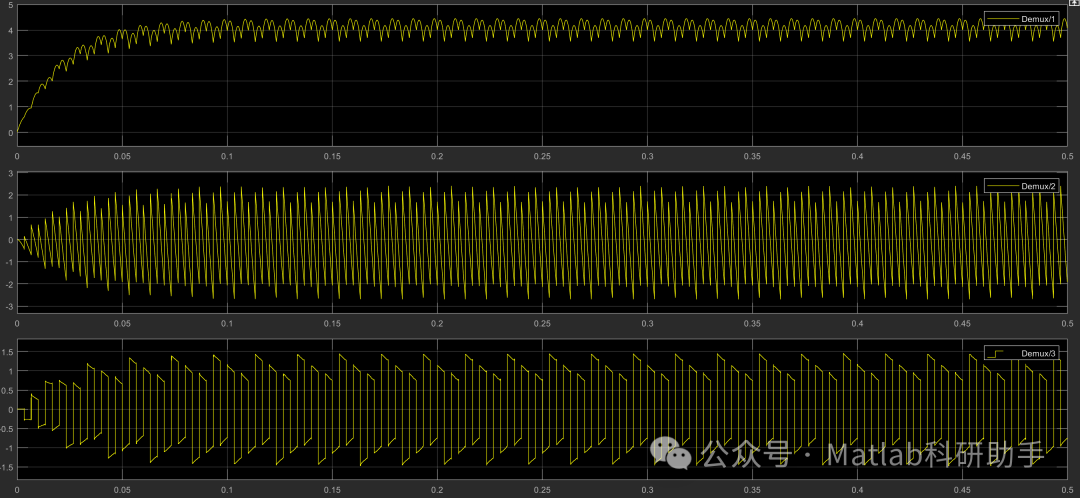Click the 0.2 tick label under Demux/3 plot

tap(437, 492)
